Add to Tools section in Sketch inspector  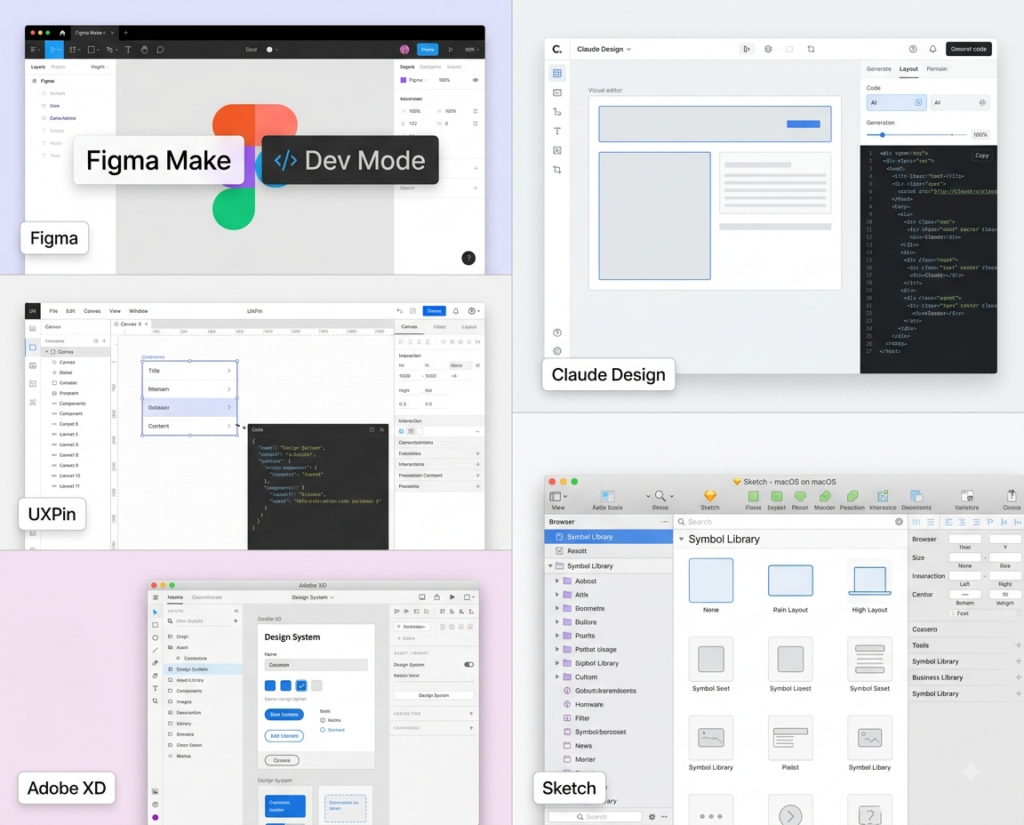[1018, 645]
